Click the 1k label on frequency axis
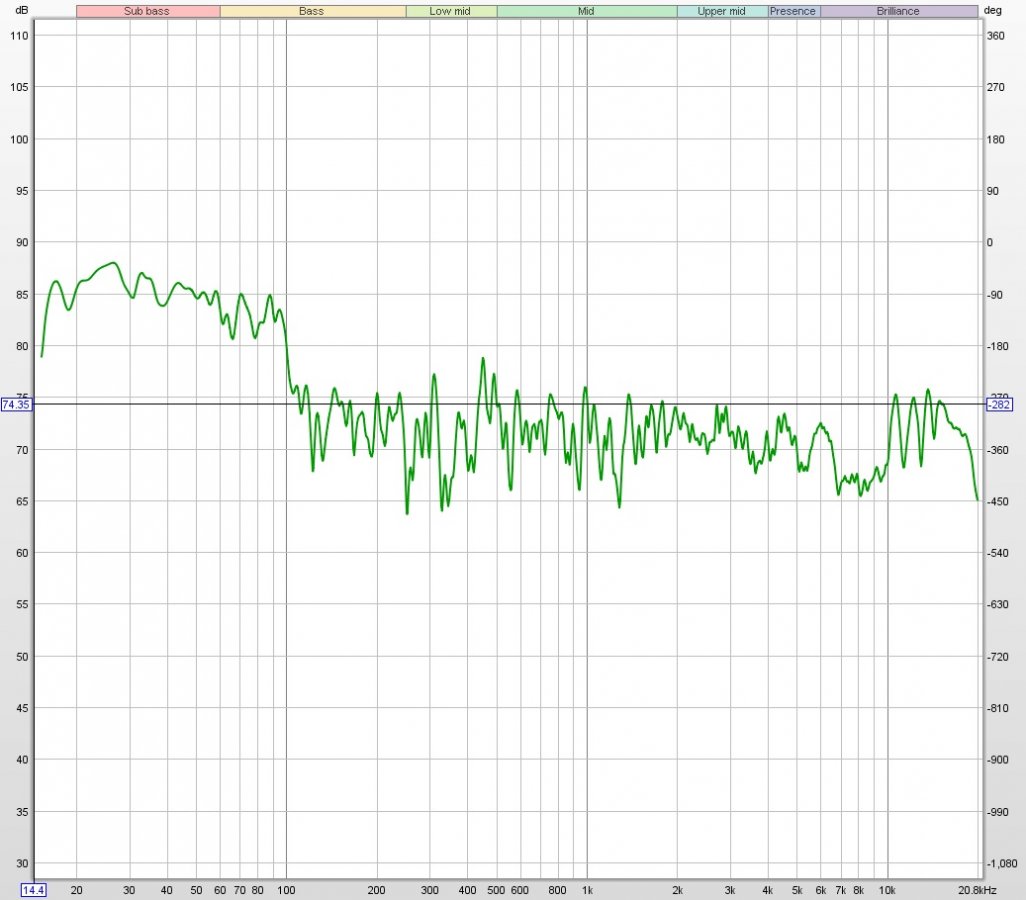 (587, 889)
